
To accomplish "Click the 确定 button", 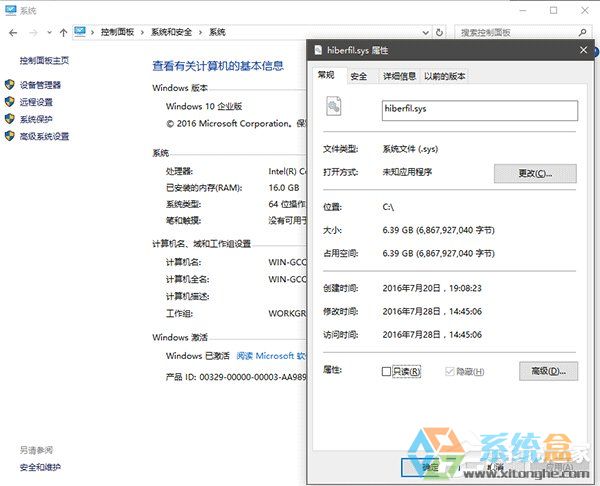I will [430, 467].
